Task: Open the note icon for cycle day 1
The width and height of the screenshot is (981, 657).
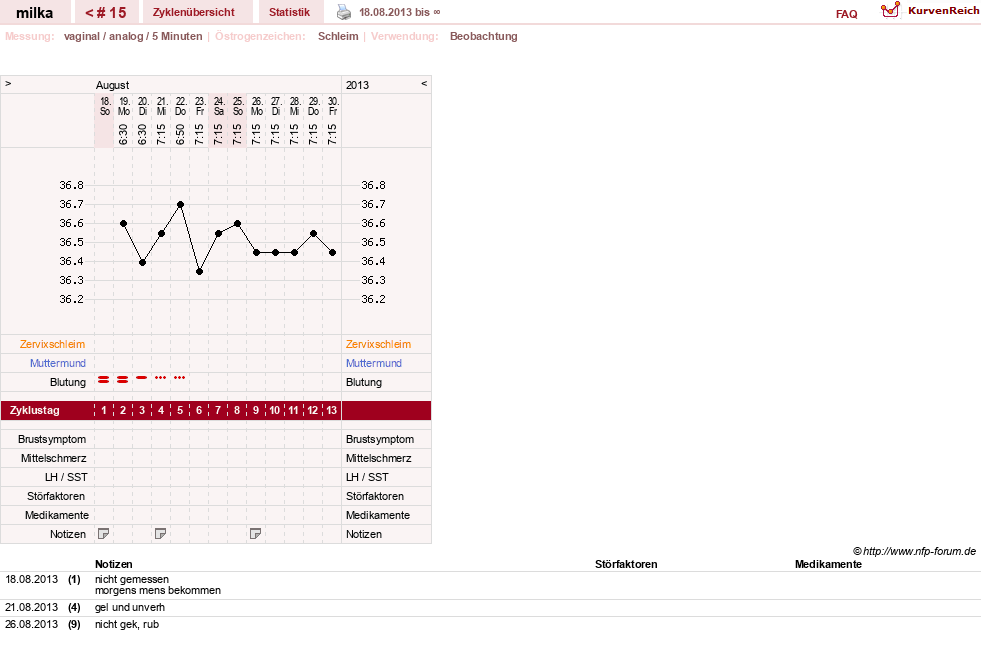Action: coord(104,534)
